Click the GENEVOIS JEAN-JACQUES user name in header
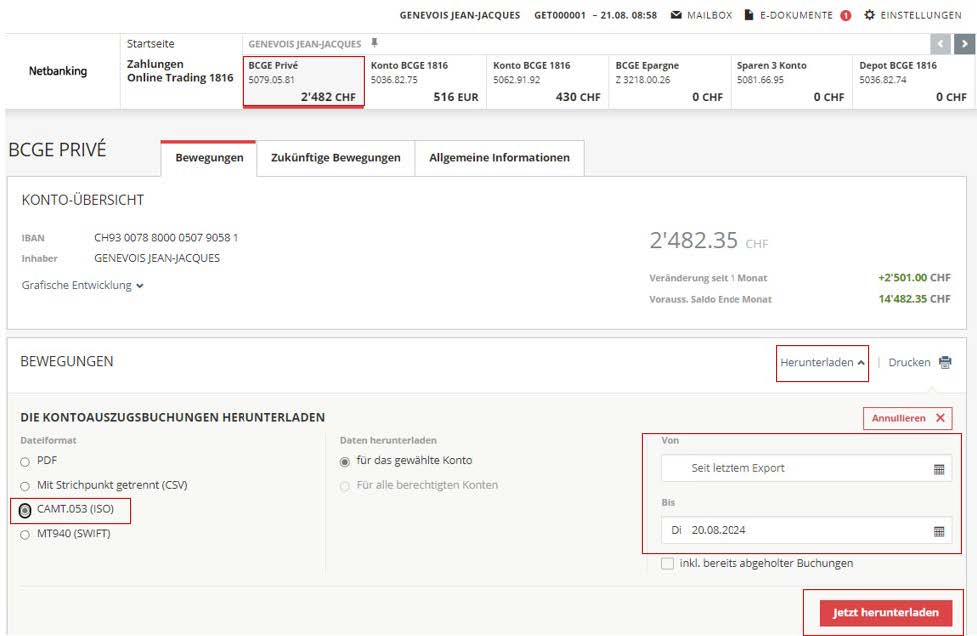This screenshot has width=977, height=636. [459, 15]
